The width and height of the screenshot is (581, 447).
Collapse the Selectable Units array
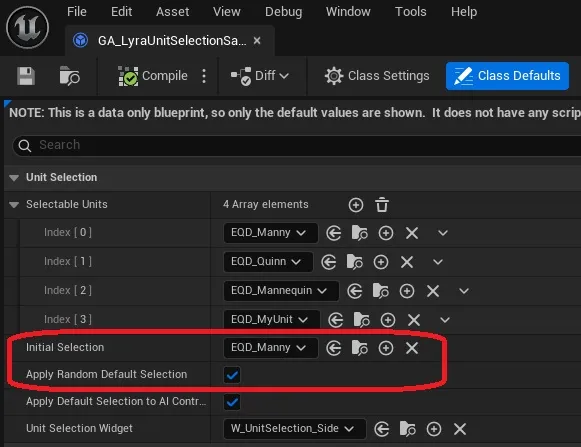coord(14,205)
